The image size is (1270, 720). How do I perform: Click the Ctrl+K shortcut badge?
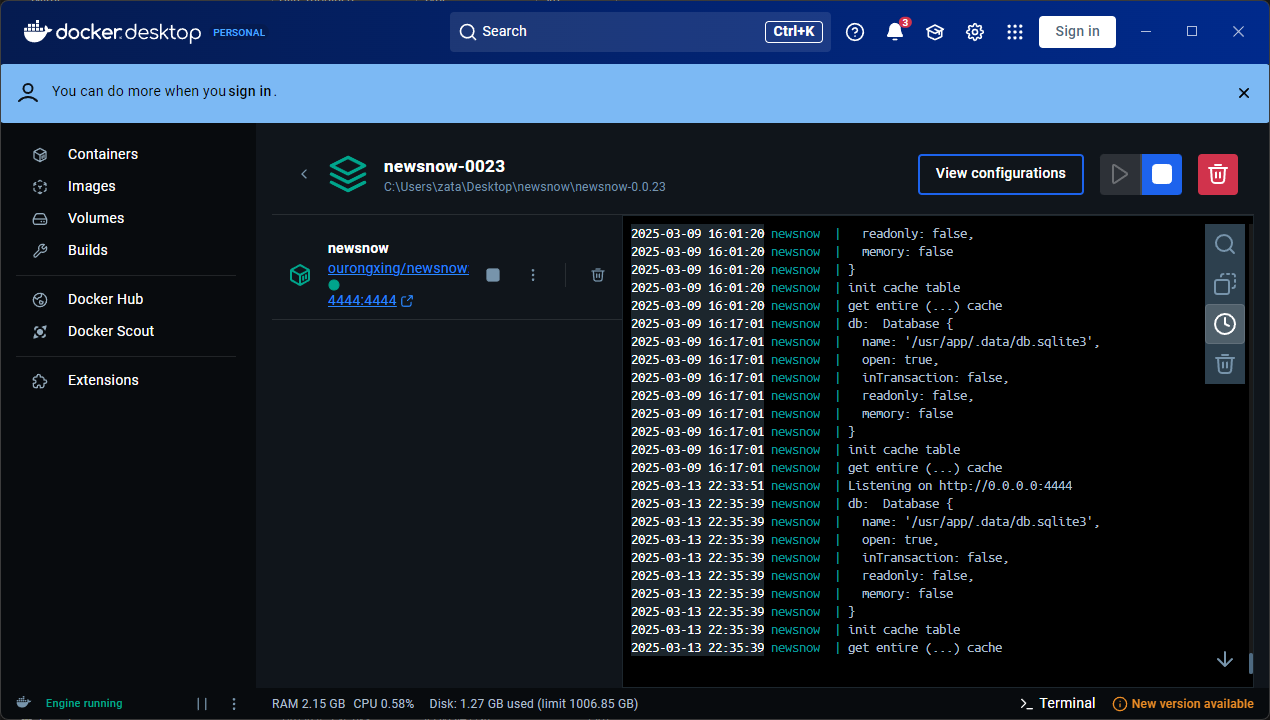pyautogui.click(x=794, y=32)
